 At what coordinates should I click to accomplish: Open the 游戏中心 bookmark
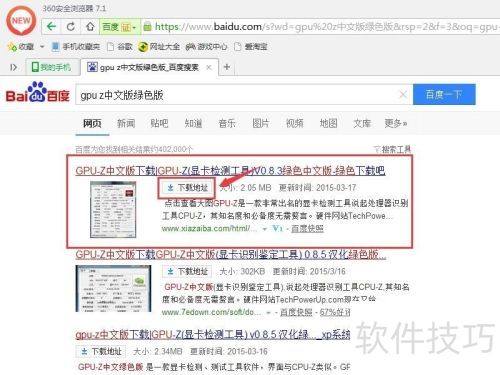[x=207, y=47]
